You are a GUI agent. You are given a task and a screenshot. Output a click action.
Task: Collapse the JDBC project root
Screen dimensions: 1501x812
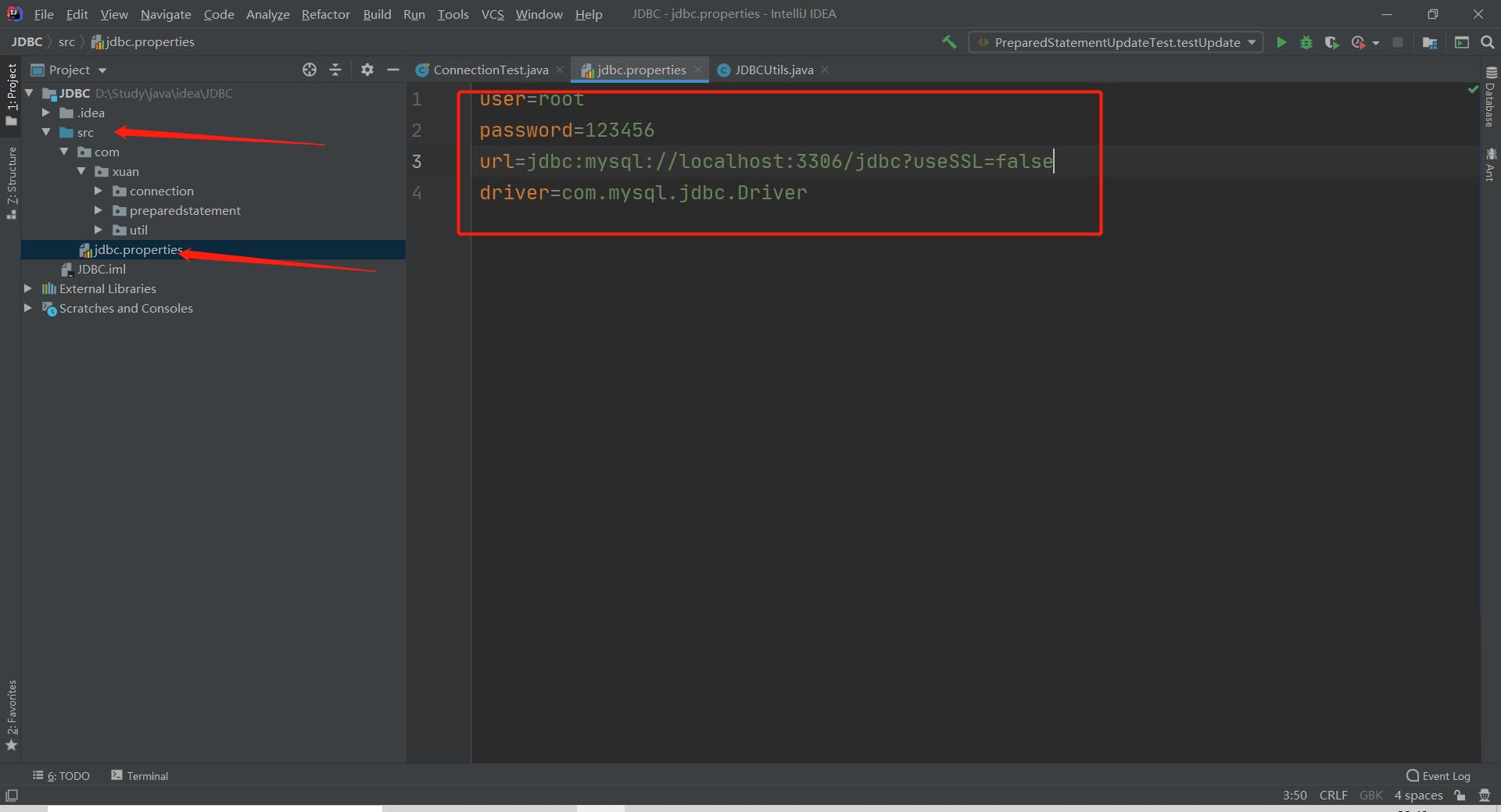pyautogui.click(x=29, y=93)
